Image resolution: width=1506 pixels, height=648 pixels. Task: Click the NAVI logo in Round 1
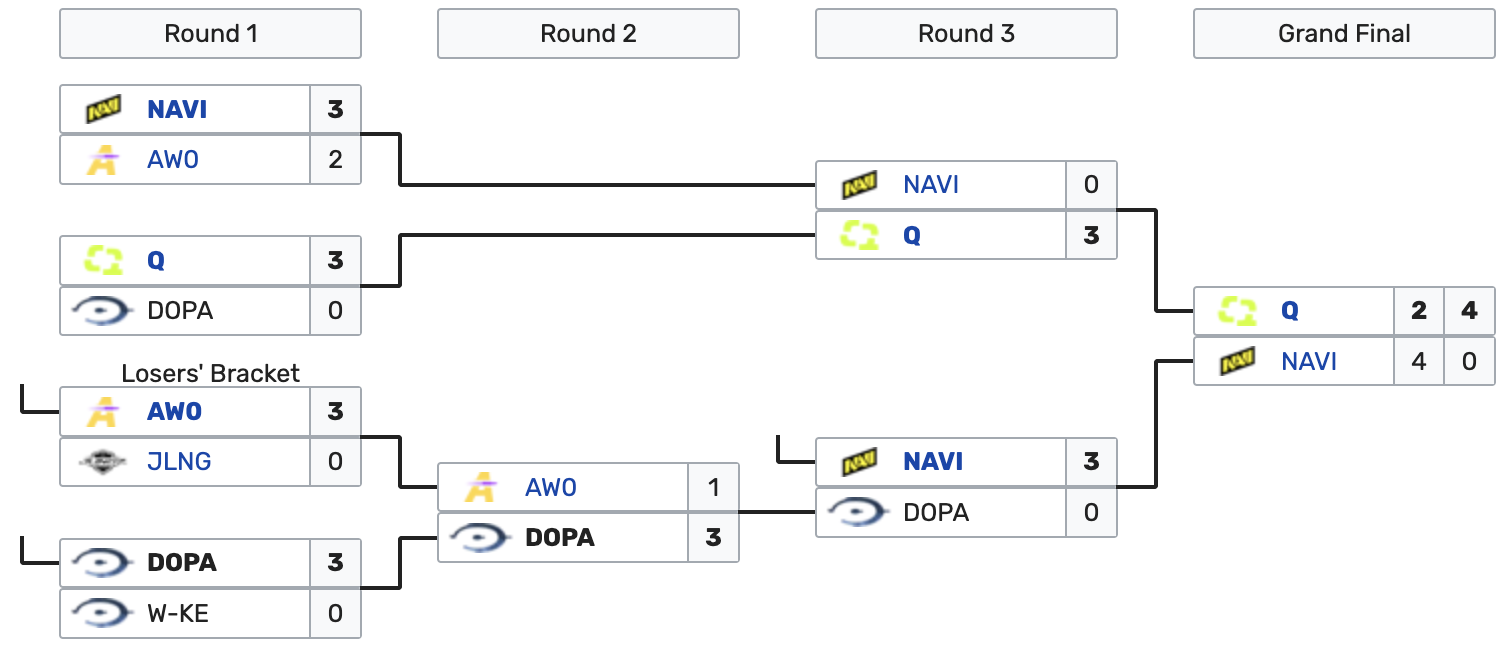coord(103,109)
